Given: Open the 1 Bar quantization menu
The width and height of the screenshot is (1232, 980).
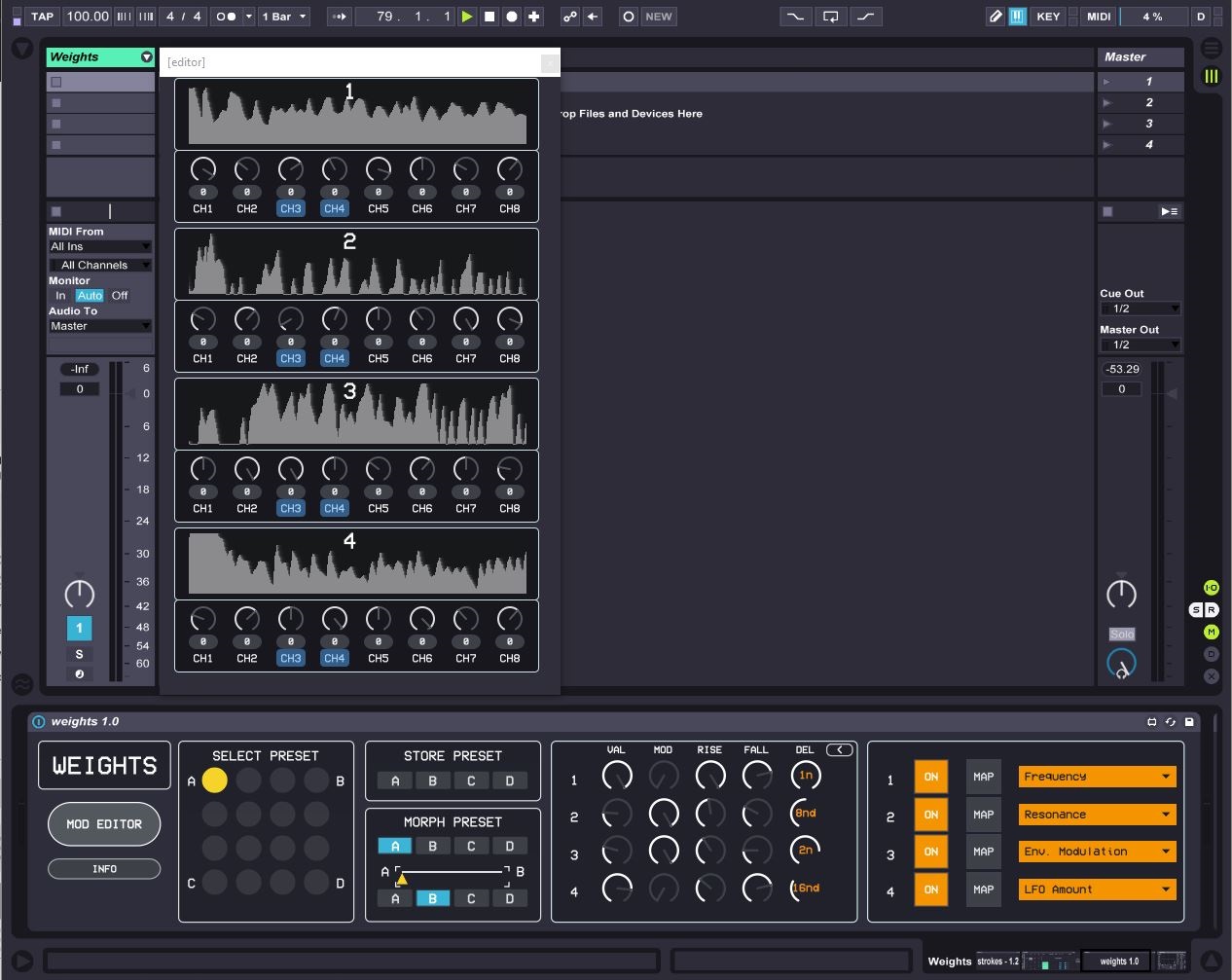Looking at the screenshot, I should (x=283, y=17).
